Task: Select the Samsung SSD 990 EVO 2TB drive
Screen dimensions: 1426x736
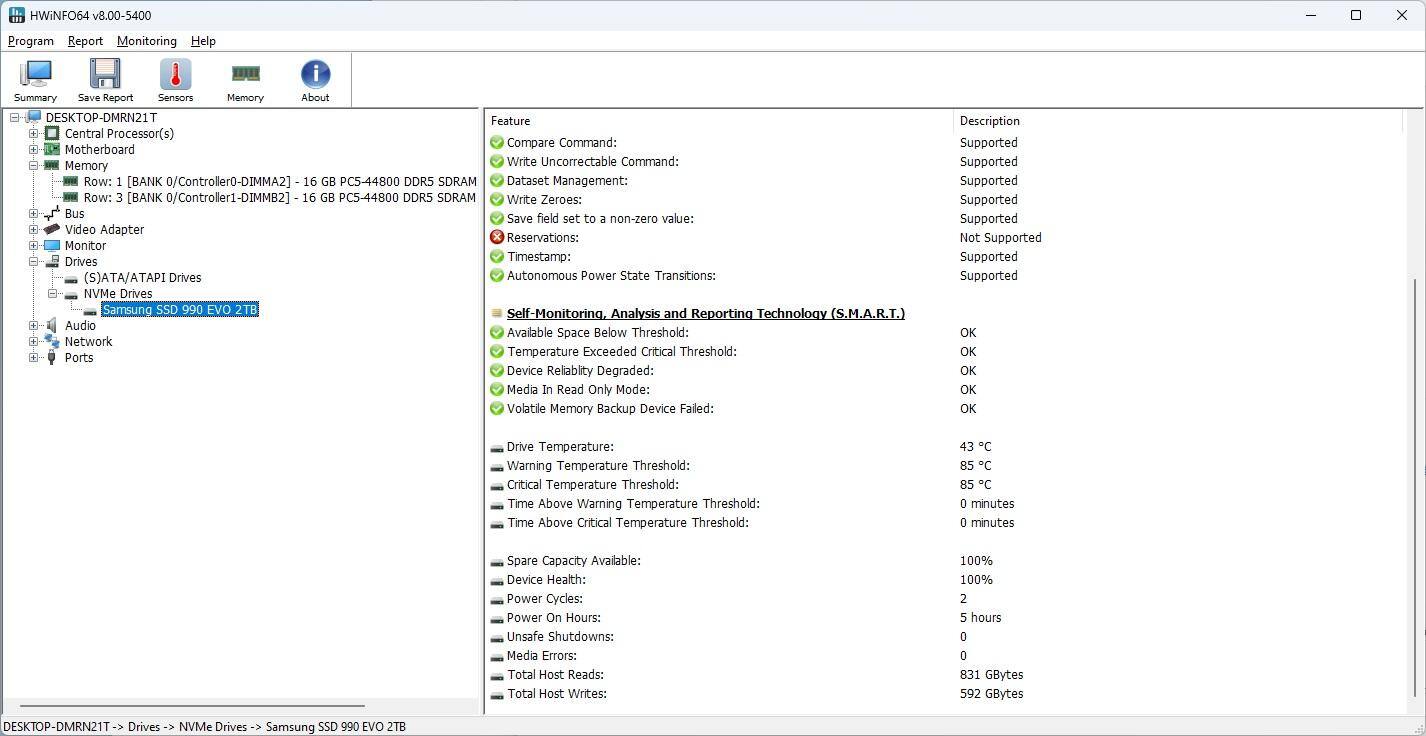Action: 180,310
